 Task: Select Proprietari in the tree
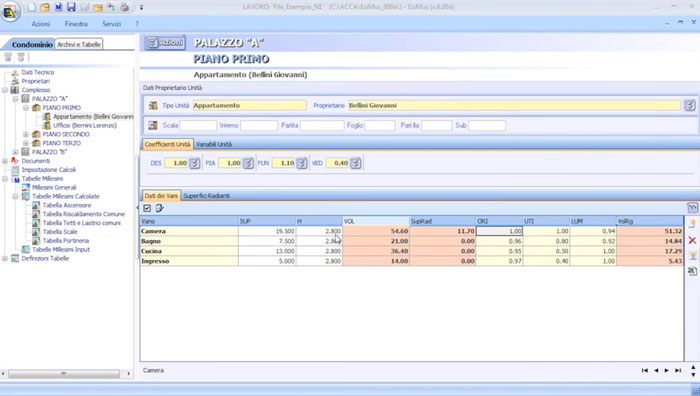pos(36,81)
